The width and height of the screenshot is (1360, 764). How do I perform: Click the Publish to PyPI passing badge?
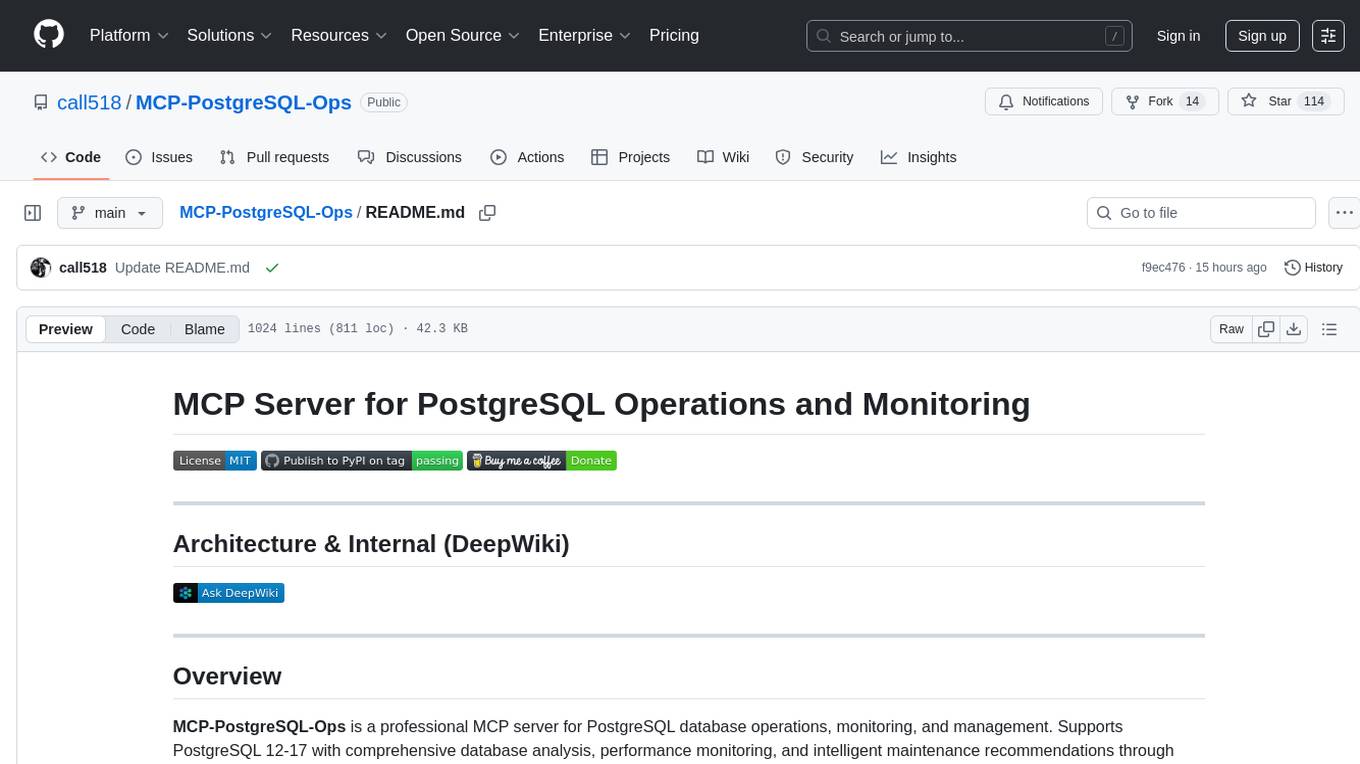click(x=362, y=461)
